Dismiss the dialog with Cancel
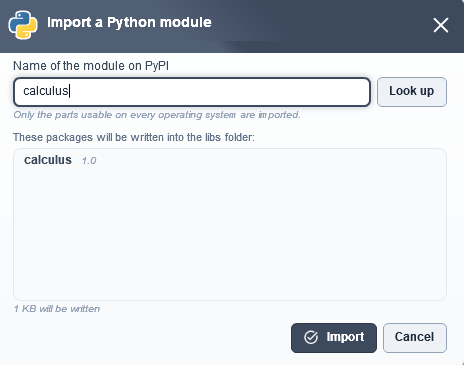 [415, 338]
